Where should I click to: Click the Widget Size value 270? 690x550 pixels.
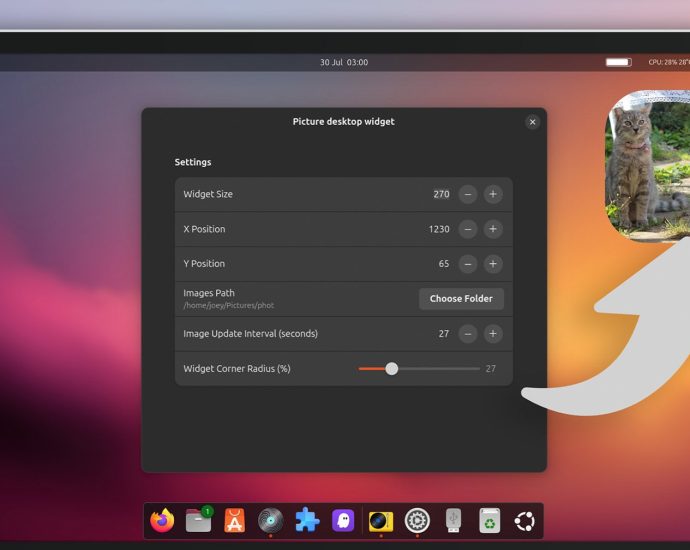(x=441, y=194)
